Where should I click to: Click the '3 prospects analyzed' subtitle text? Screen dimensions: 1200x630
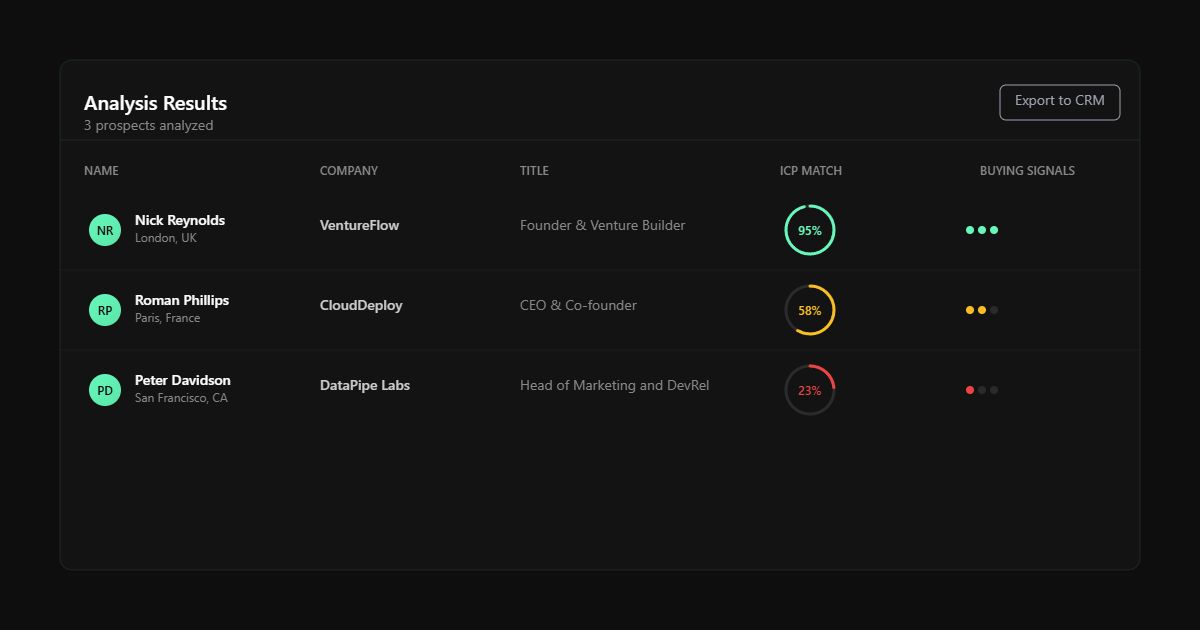pyautogui.click(x=148, y=125)
